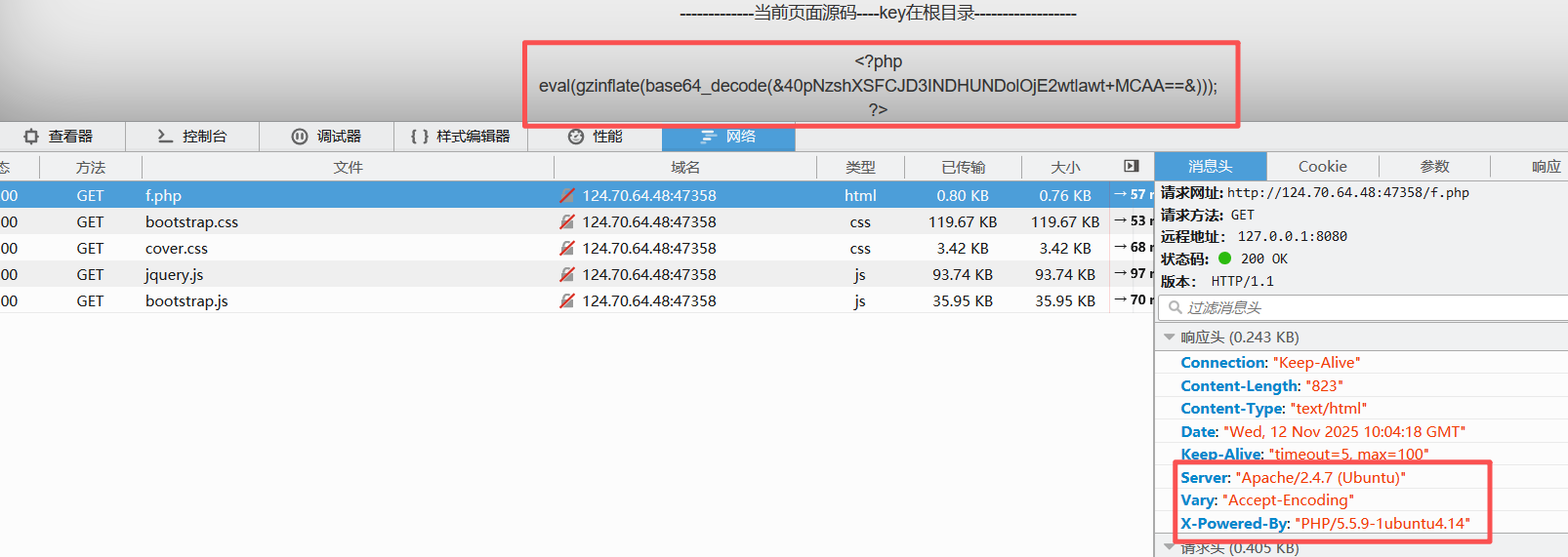Open the Cookie details tab
1568x557 pixels.
pos(1322,167)
